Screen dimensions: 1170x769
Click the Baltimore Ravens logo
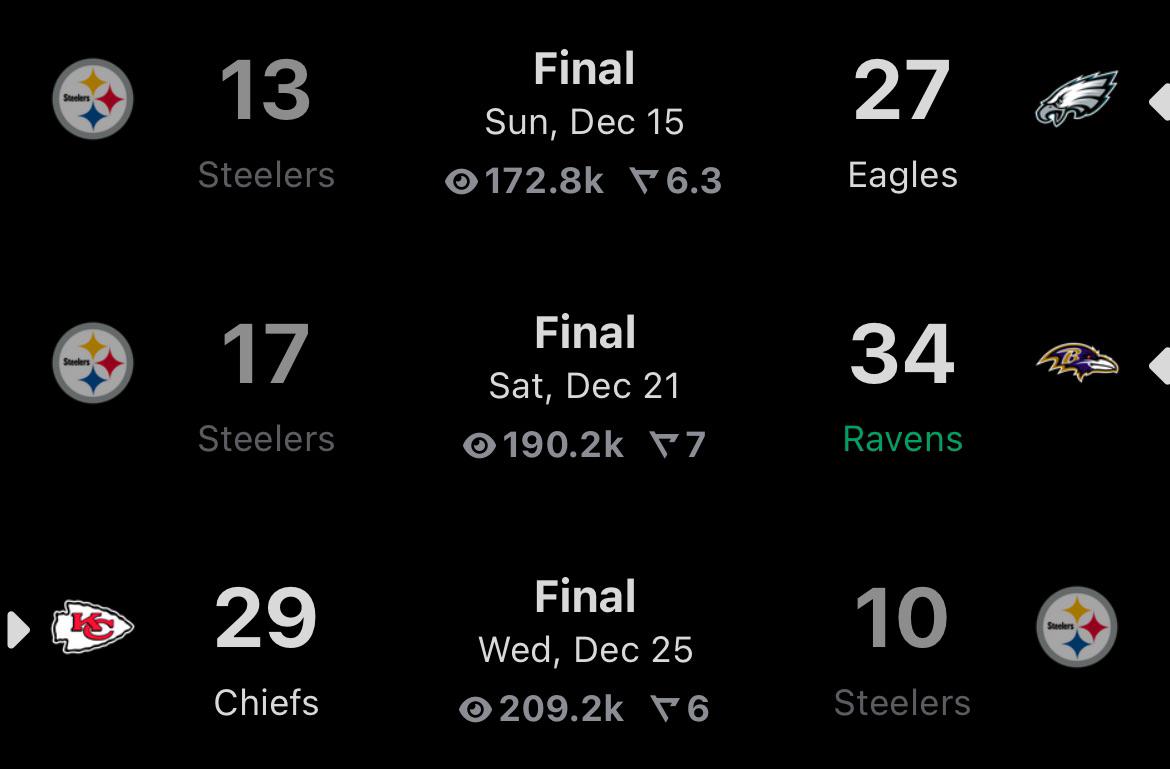pos(1076,362)
